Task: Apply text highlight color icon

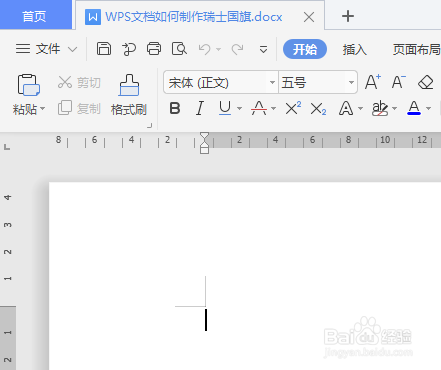Action: [x=380, y=109]
